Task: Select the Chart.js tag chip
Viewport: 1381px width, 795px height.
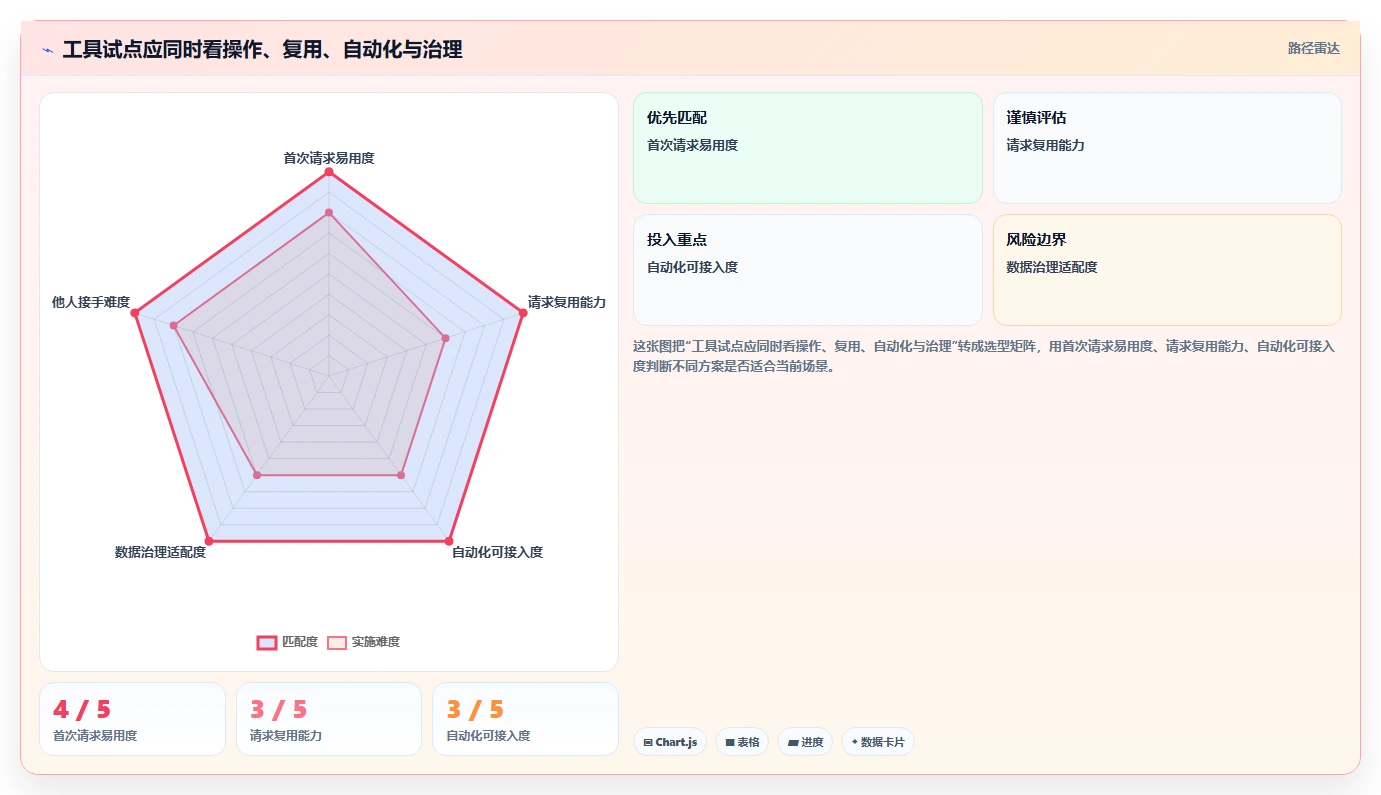Action: point(670,742)
